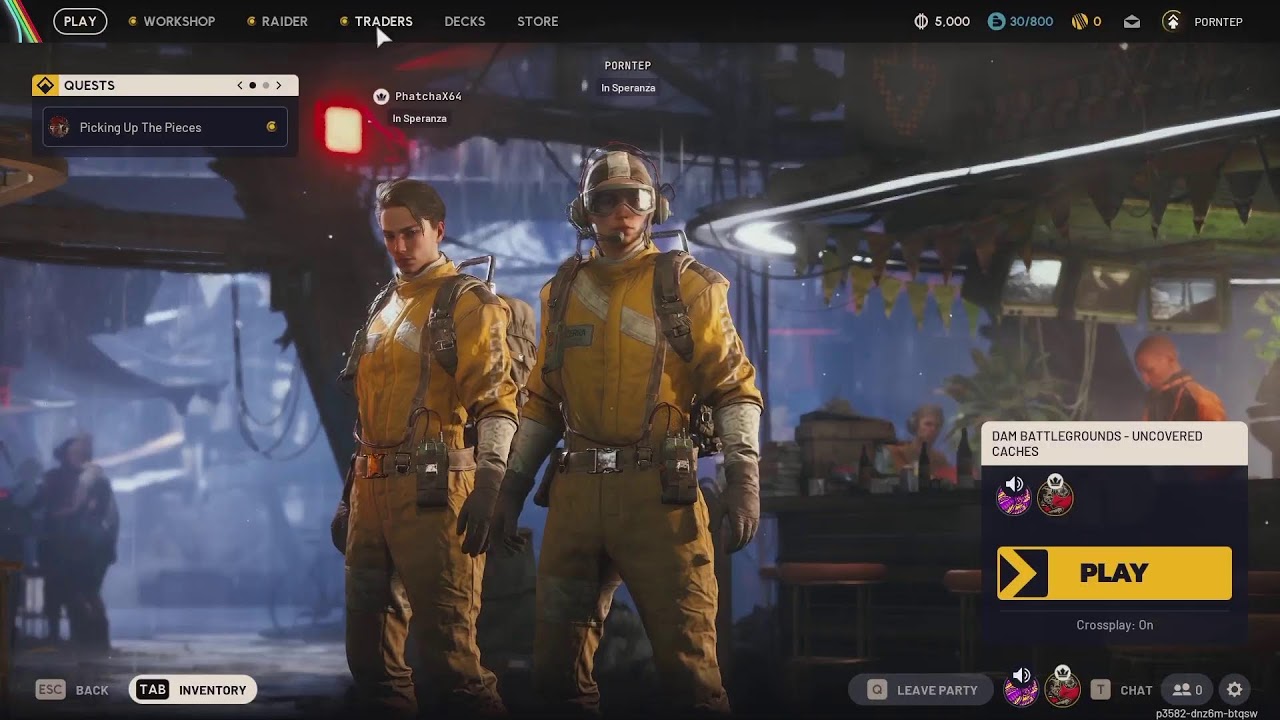
Task: Open the mail inbox envelope icon
Action: pyautogui.click(x=1131, y=21)
